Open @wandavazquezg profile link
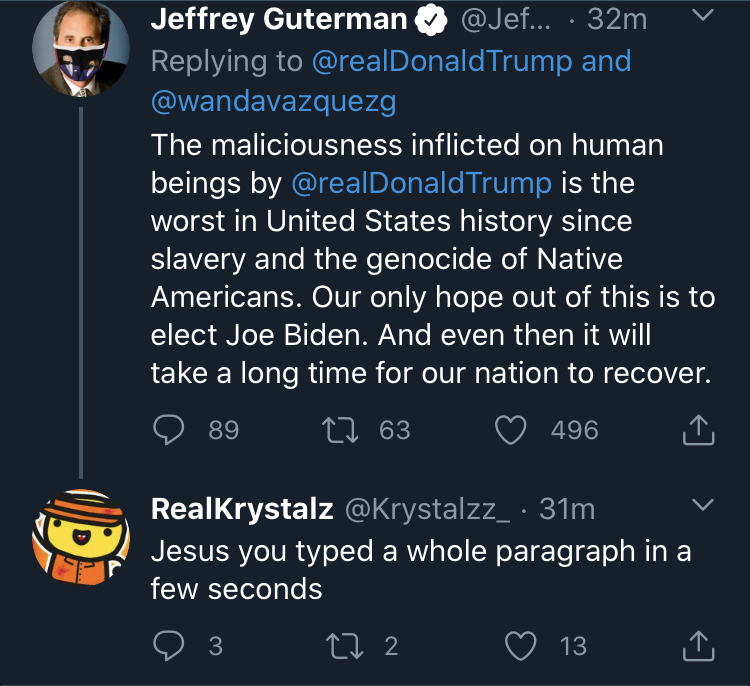This screenshot has width=750, height=686. pos(274,101)
